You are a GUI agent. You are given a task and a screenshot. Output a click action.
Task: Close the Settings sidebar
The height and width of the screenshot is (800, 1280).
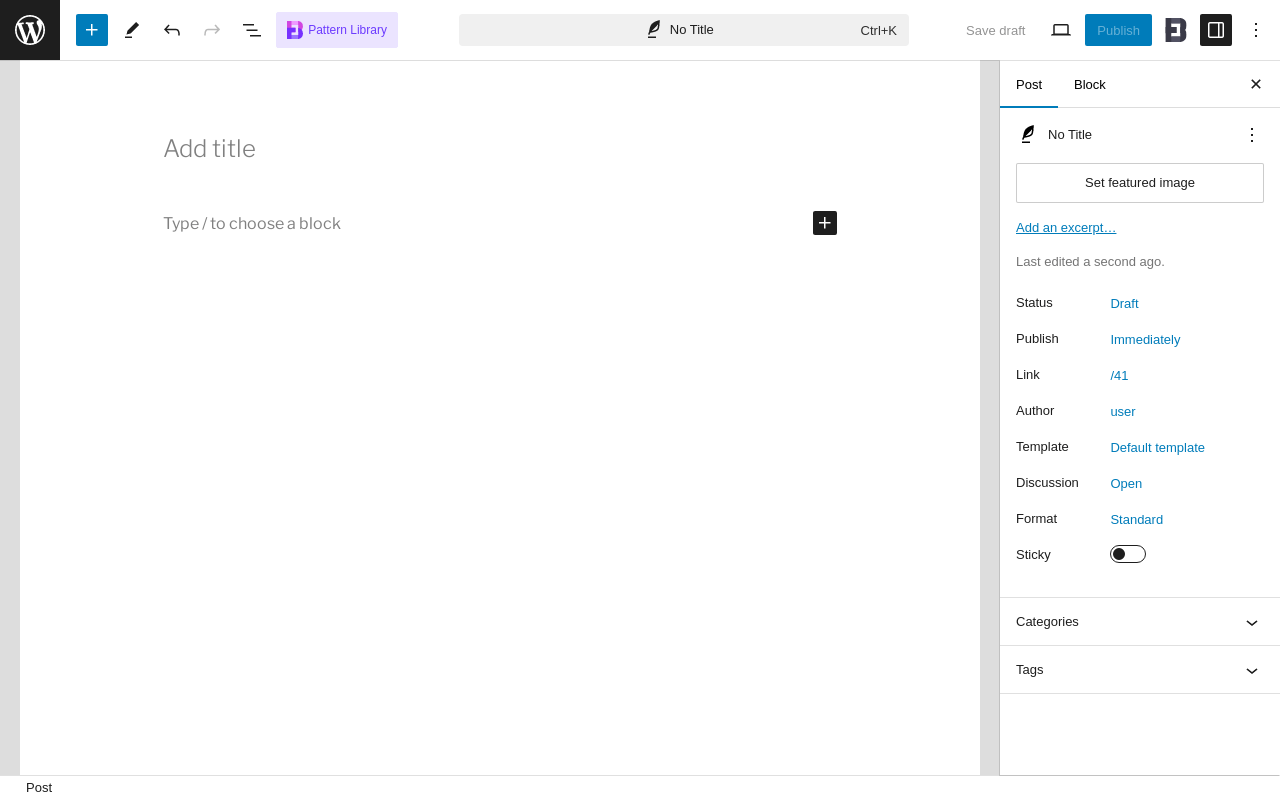coord(1256,84)
